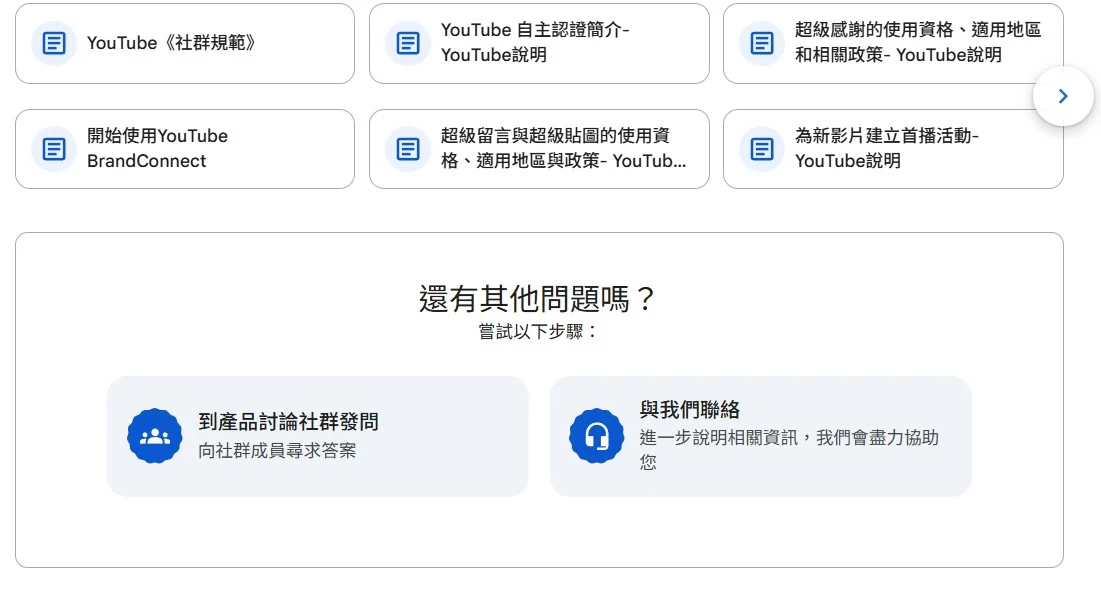Open 為新影片建立首播活動 article
The image size is (1101, 606).
pos(893,149)
